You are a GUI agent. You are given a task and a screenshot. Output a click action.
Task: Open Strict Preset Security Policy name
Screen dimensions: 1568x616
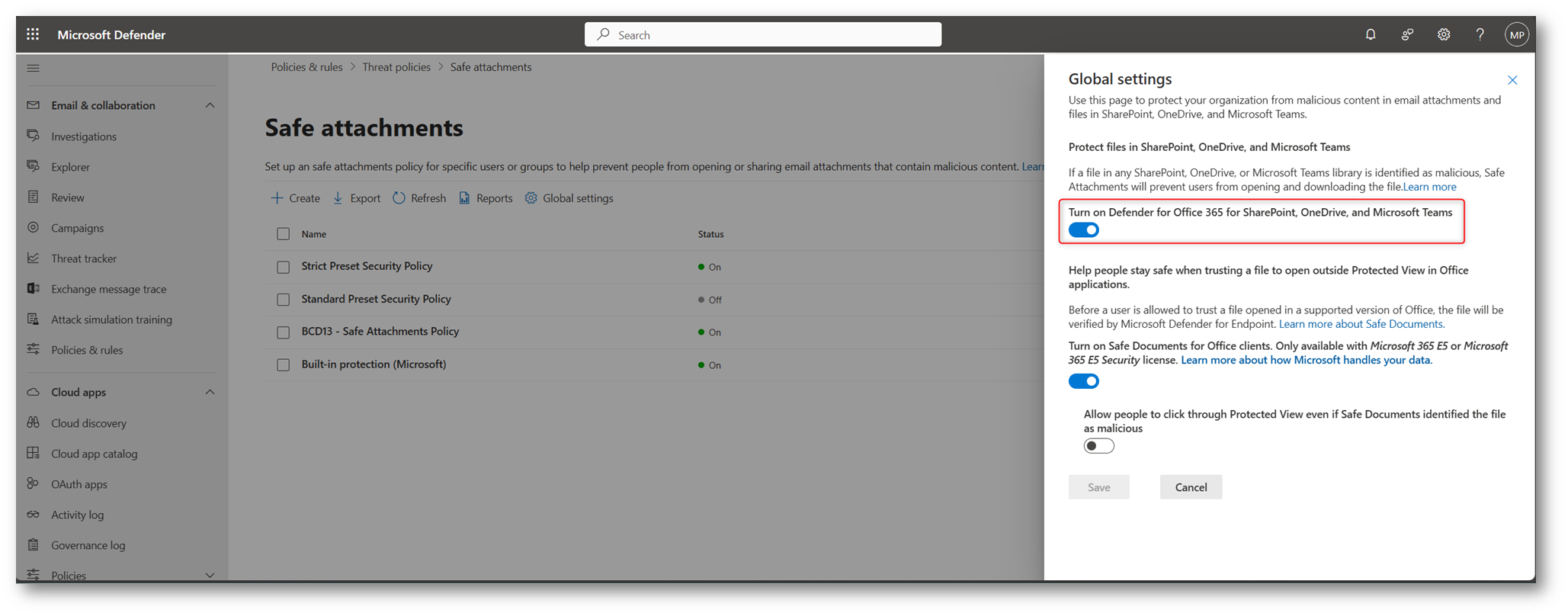click(367, 266)
